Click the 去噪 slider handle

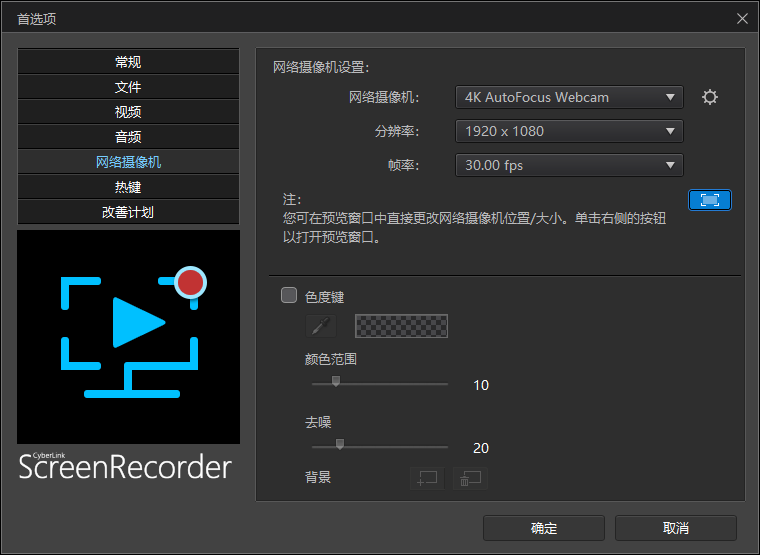click(340, 444)
